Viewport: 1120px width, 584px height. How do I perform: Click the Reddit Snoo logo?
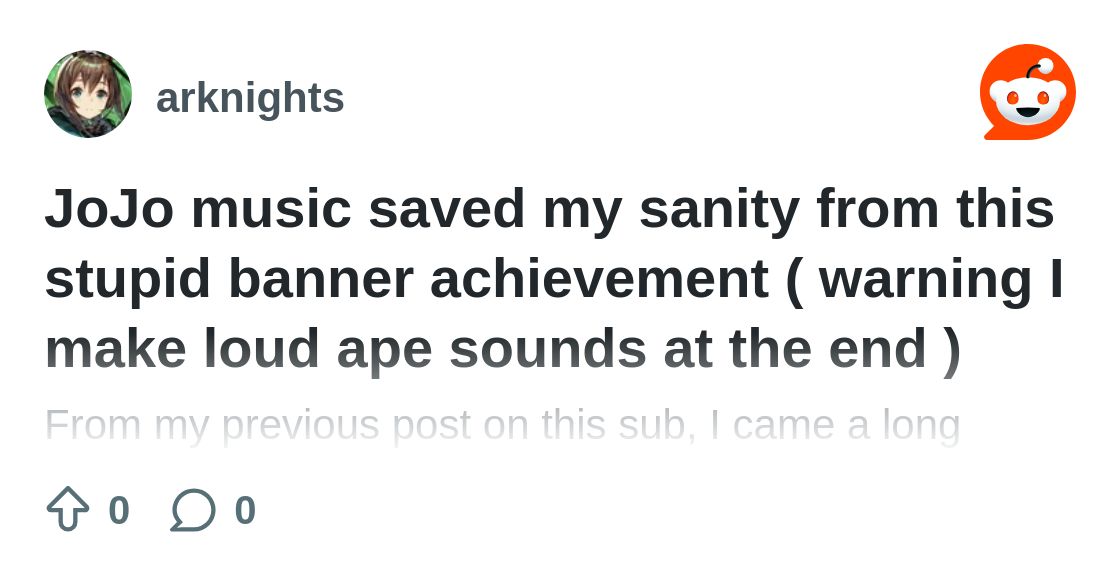pos(1028,92)
